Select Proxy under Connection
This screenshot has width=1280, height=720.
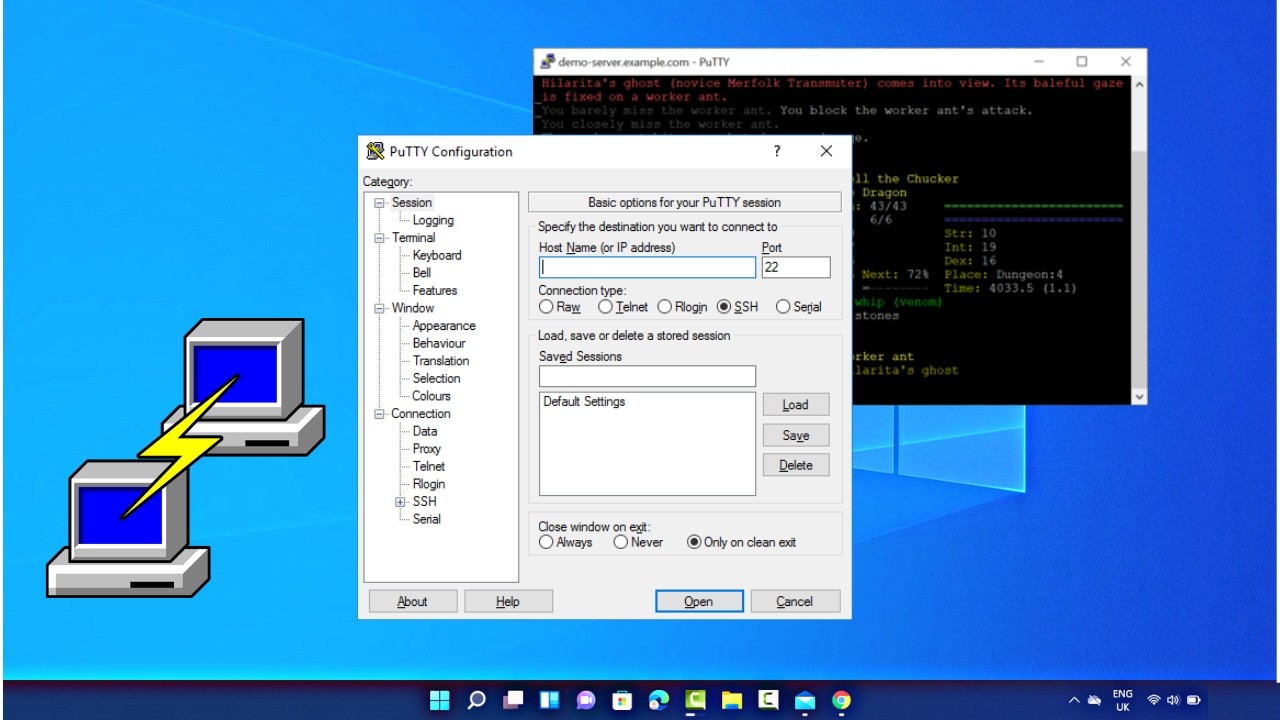pyautogui.click(x=427, y=449)
